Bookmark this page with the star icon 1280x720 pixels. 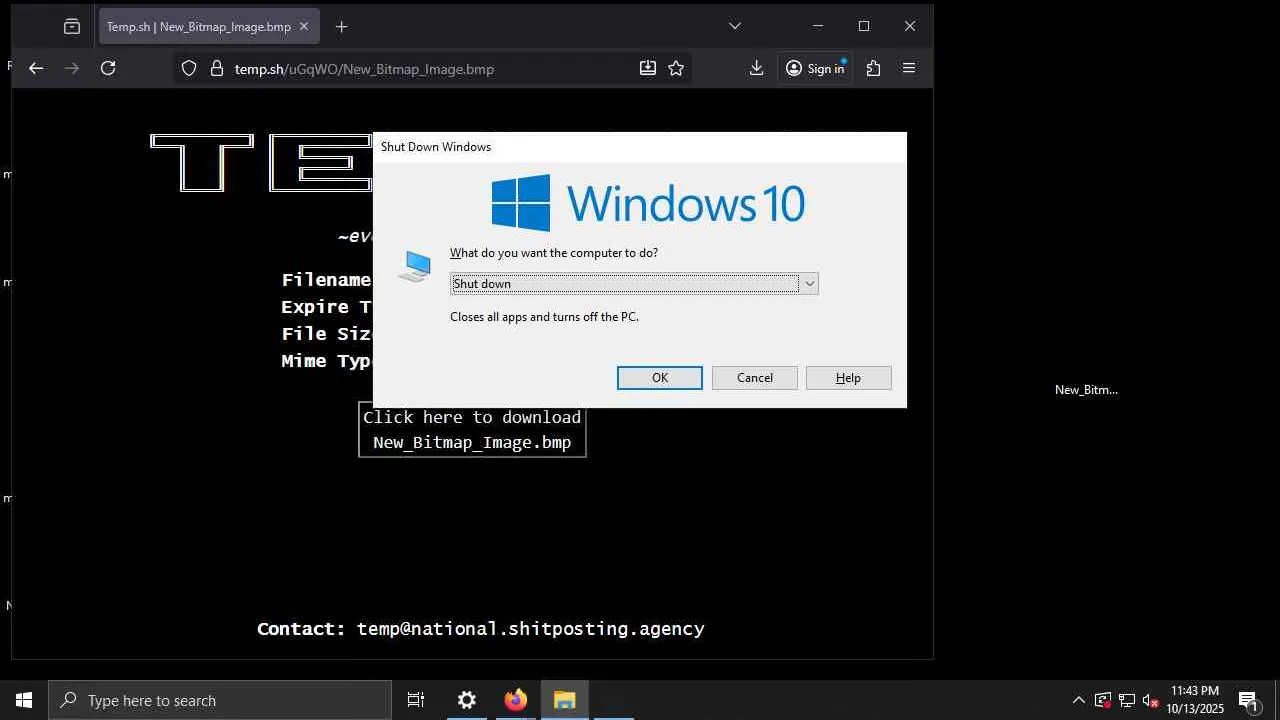coord(676,68)
